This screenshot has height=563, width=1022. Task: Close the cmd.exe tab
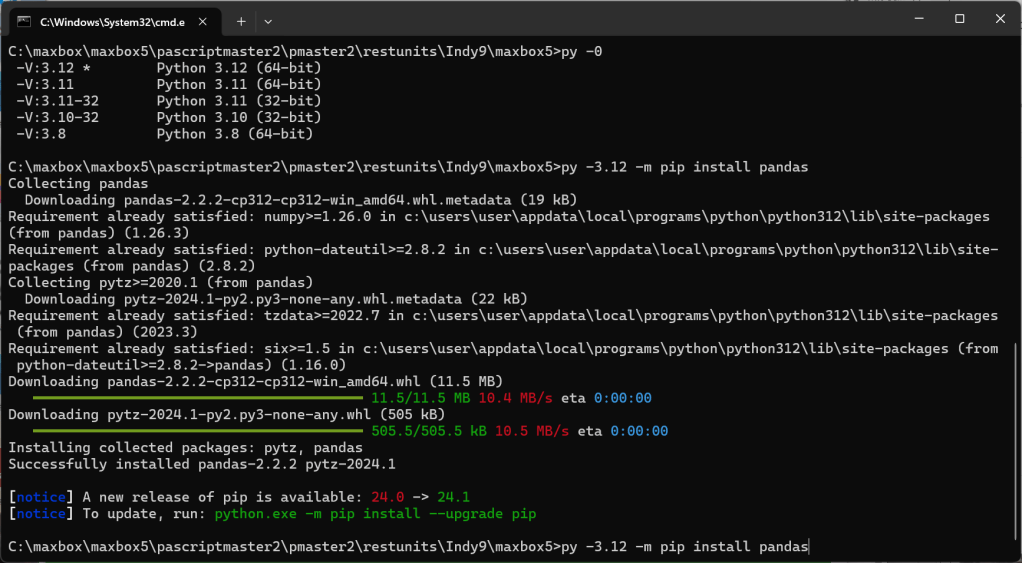click(204, 21)
